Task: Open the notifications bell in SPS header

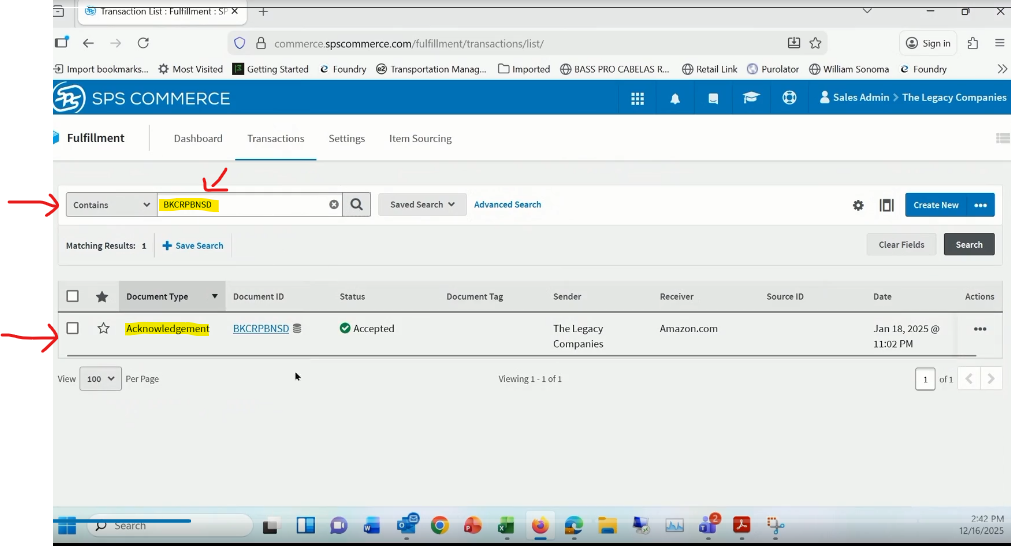Action: click(x=675, y=99)
